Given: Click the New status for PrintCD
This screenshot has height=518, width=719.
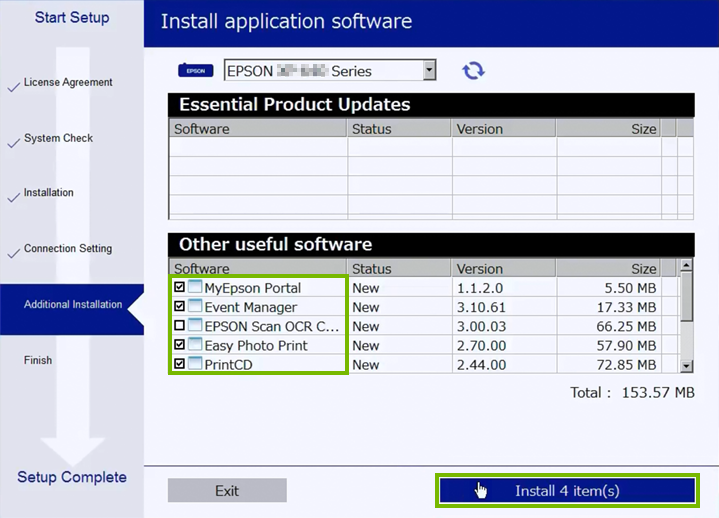Looking at the screenshot, I should point(365,365).
